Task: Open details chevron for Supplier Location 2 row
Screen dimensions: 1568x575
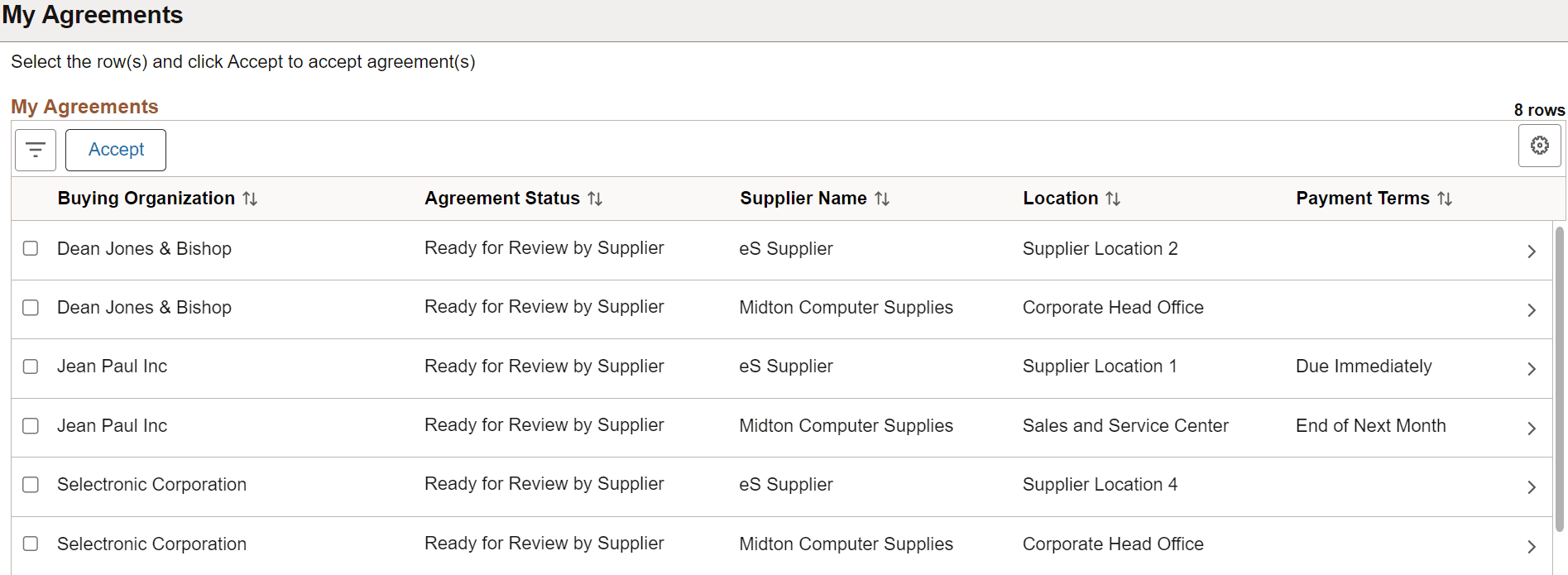Action: 1532,251
